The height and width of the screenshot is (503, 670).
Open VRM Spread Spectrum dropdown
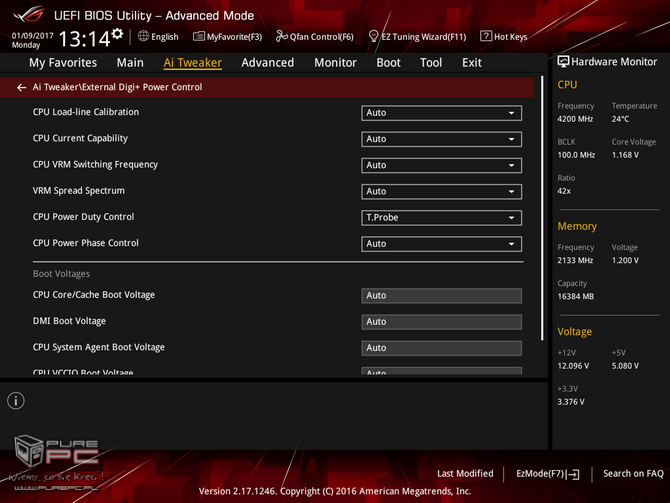tap(441, 191)
